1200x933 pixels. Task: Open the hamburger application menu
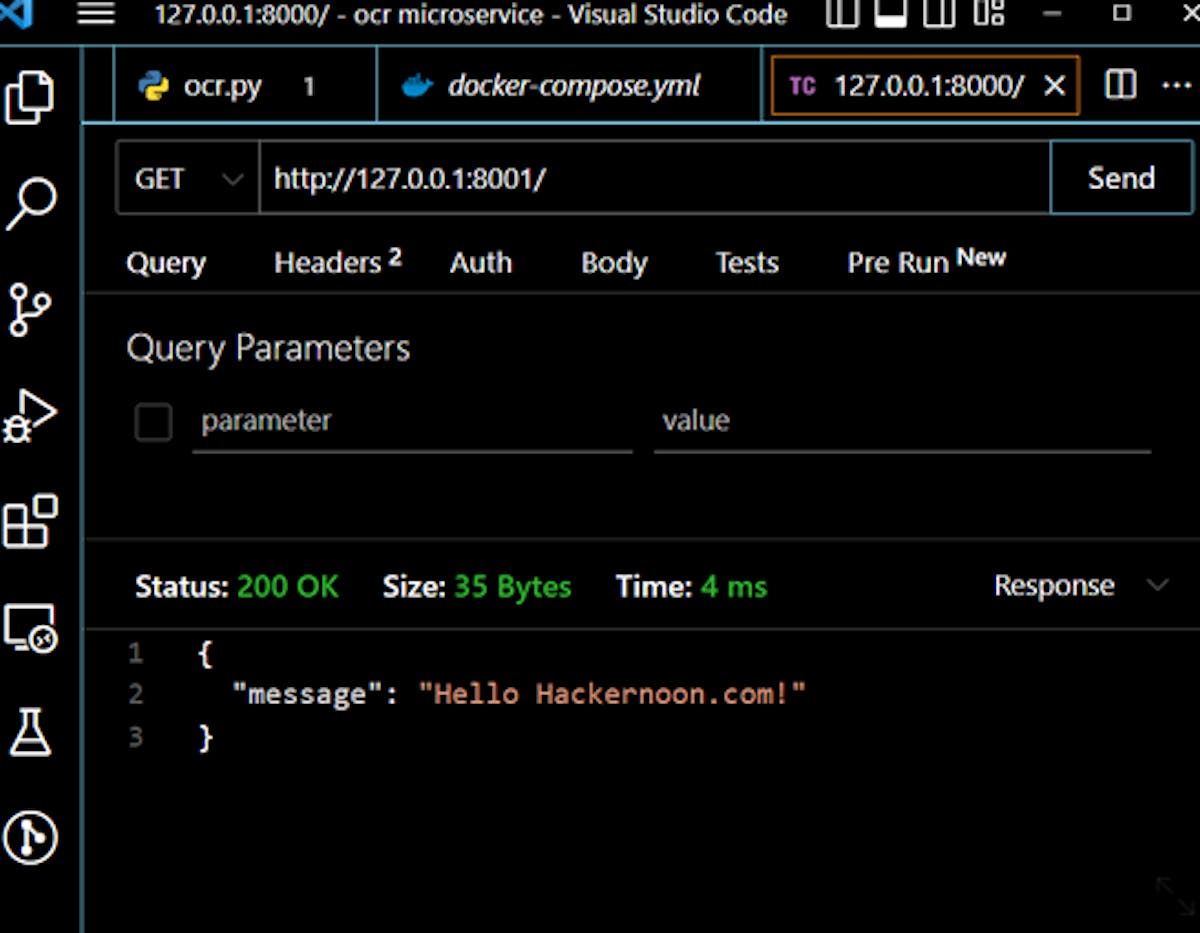(96, 14)
